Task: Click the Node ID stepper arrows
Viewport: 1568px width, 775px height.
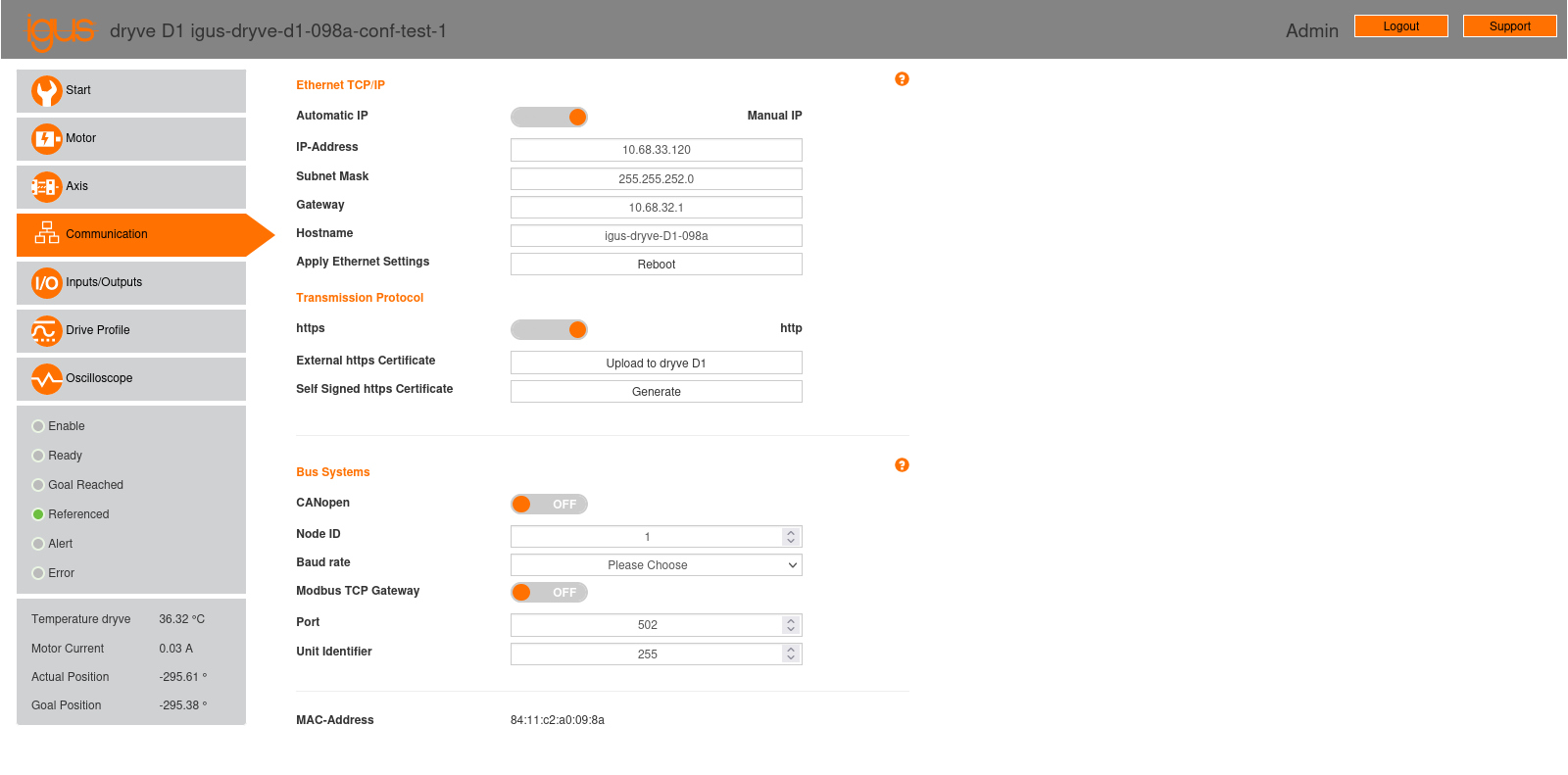Action: 791,537
